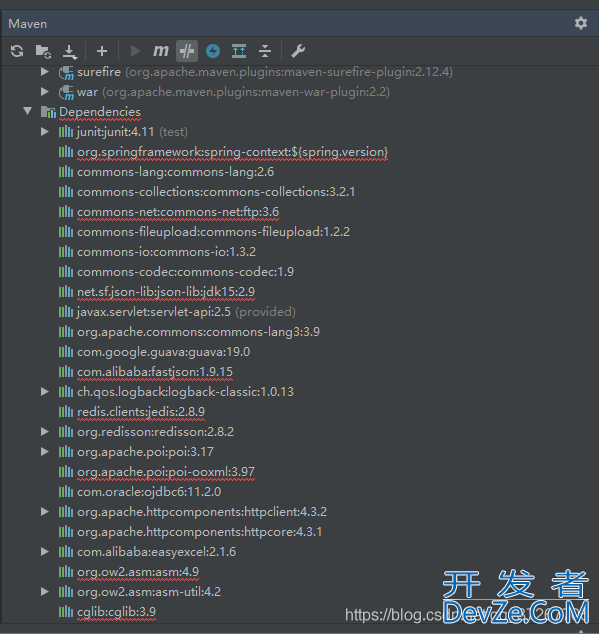
Task: Expand org.apache.poi:poi:3.17 dependency
Action: point(45,452)
